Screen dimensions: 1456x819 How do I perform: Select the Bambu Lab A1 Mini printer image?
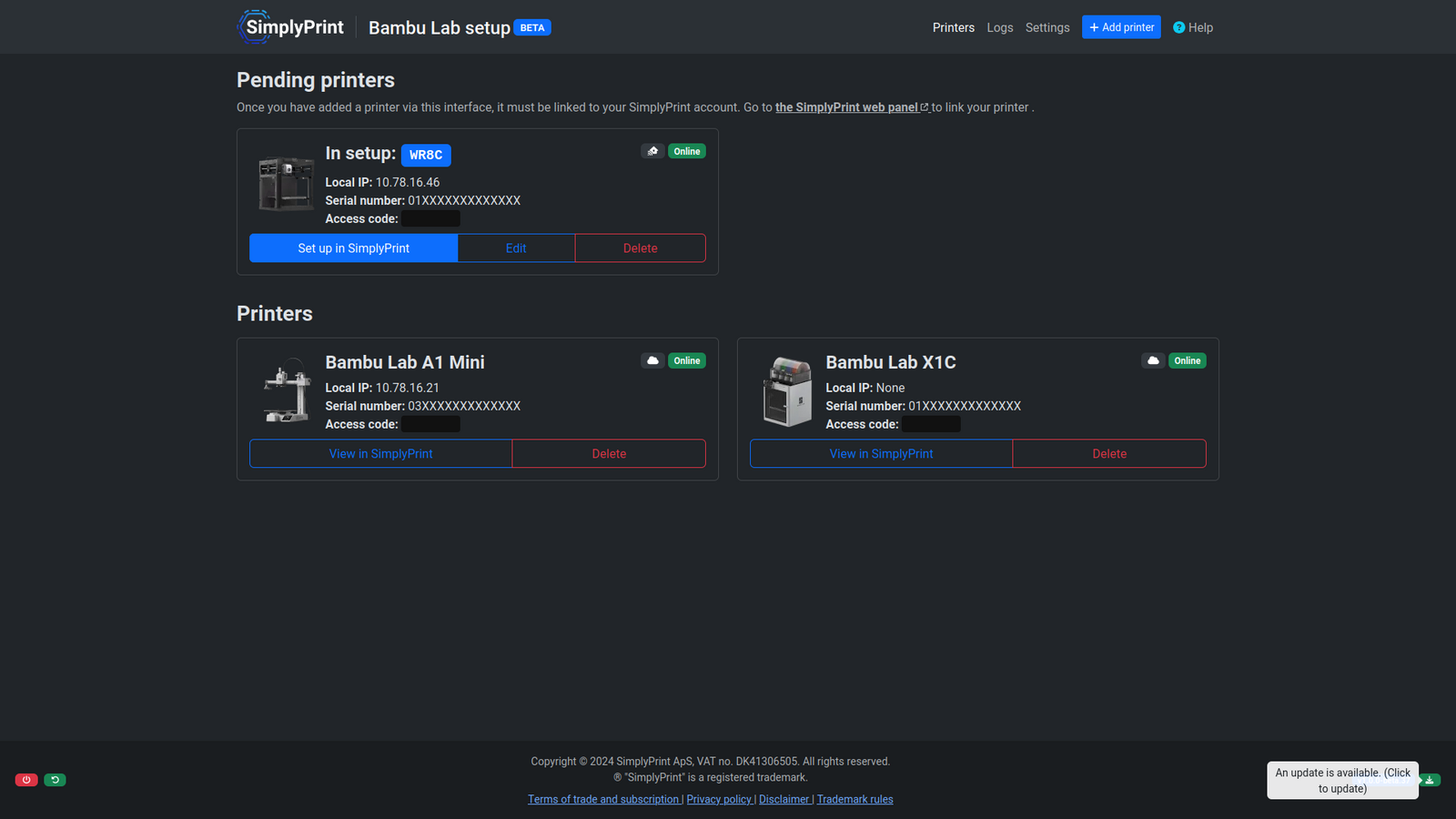coord(287,390)
